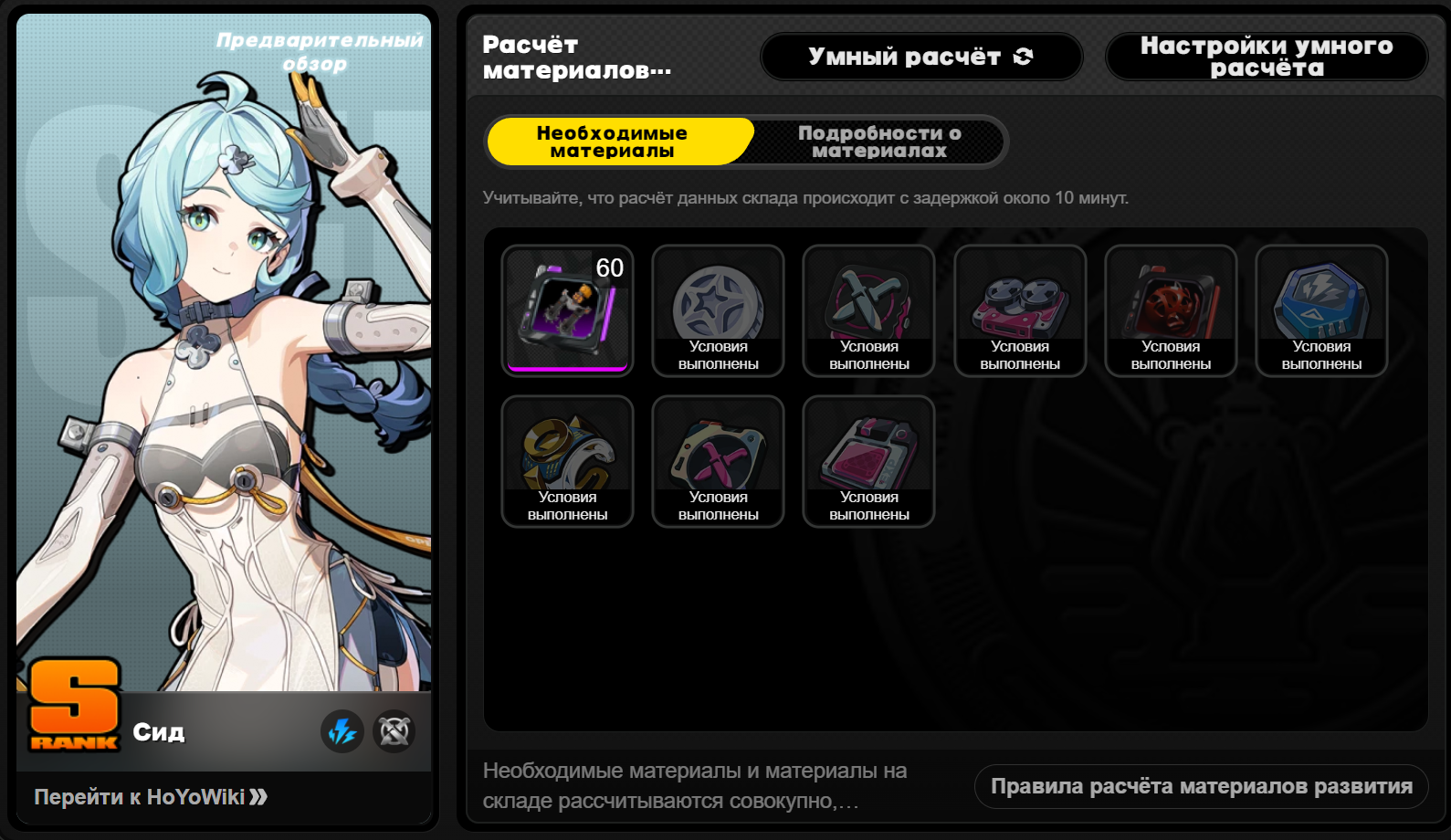The image size is (1451, 840).
Task: Select the pink floppy cartridge material icon
Action: 868,461
